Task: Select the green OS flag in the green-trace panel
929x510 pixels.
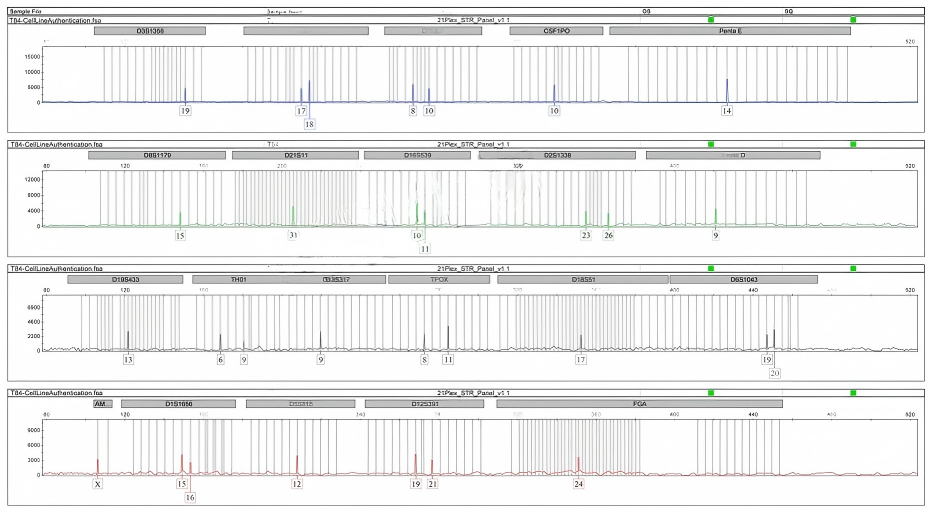Action: point(711,144)
